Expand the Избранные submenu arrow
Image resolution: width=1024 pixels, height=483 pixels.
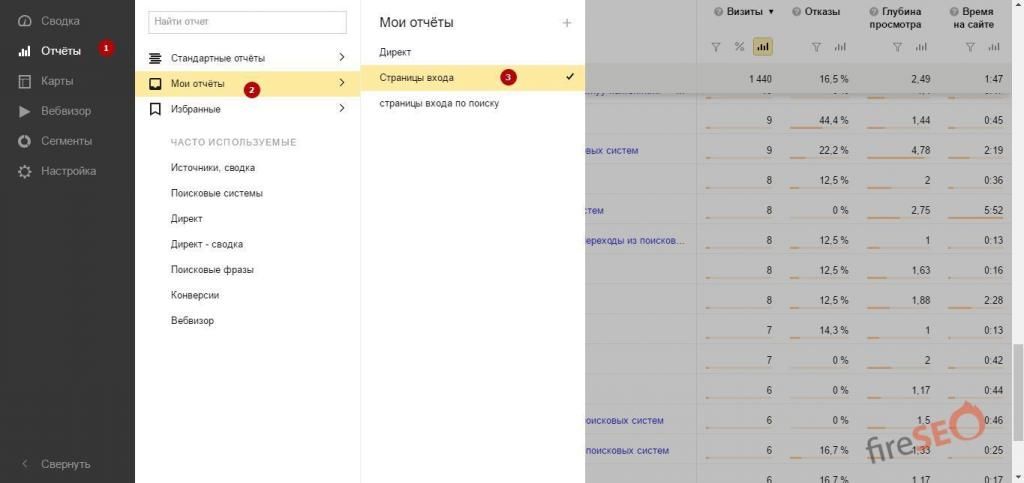tap(341, 108)
